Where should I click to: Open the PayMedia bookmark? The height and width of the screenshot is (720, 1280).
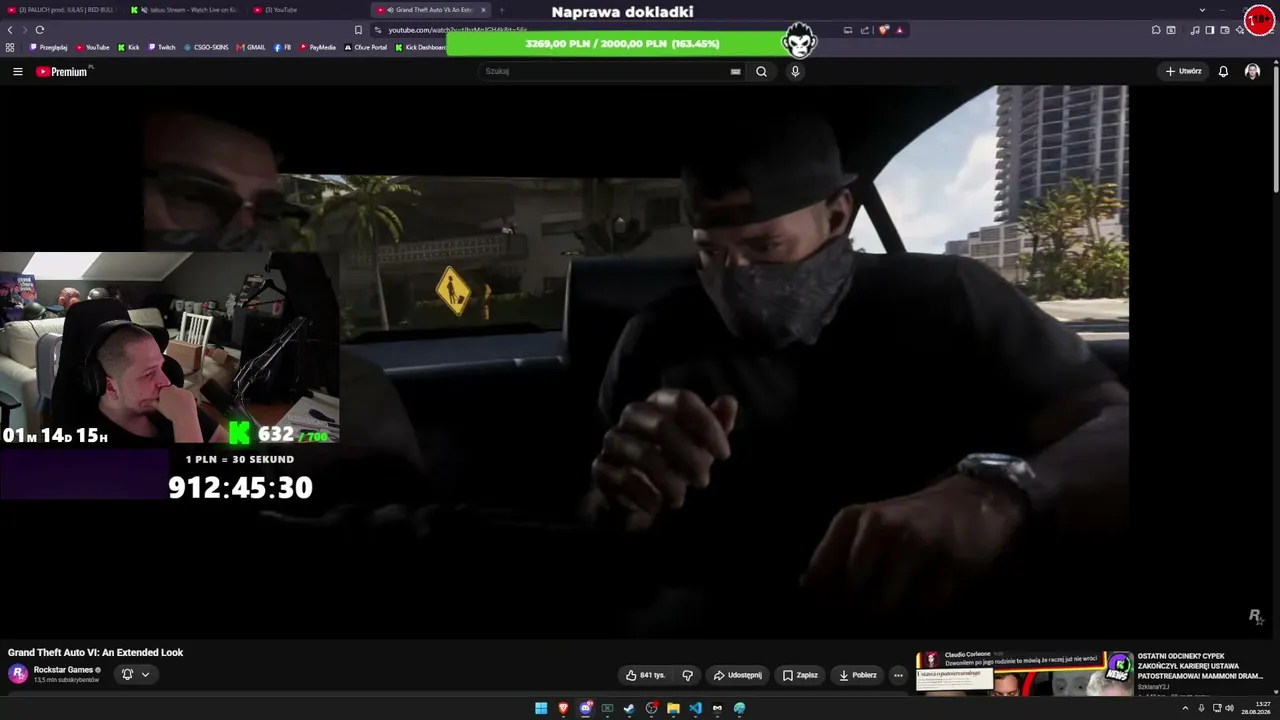(317, 47)
